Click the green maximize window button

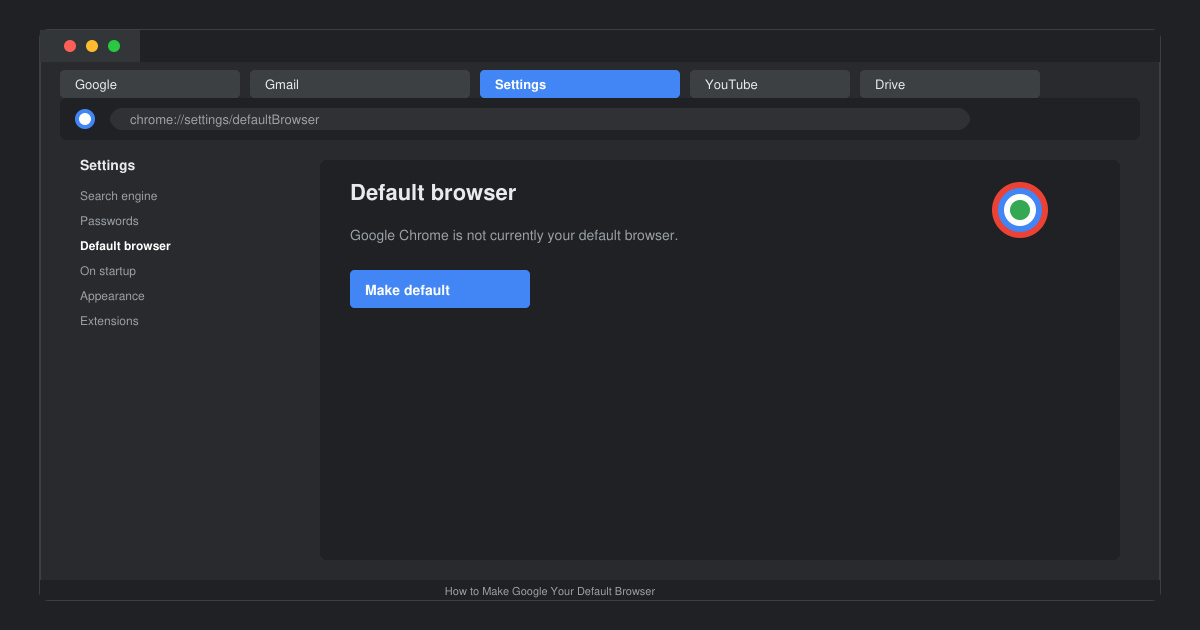tap(114, 46)
